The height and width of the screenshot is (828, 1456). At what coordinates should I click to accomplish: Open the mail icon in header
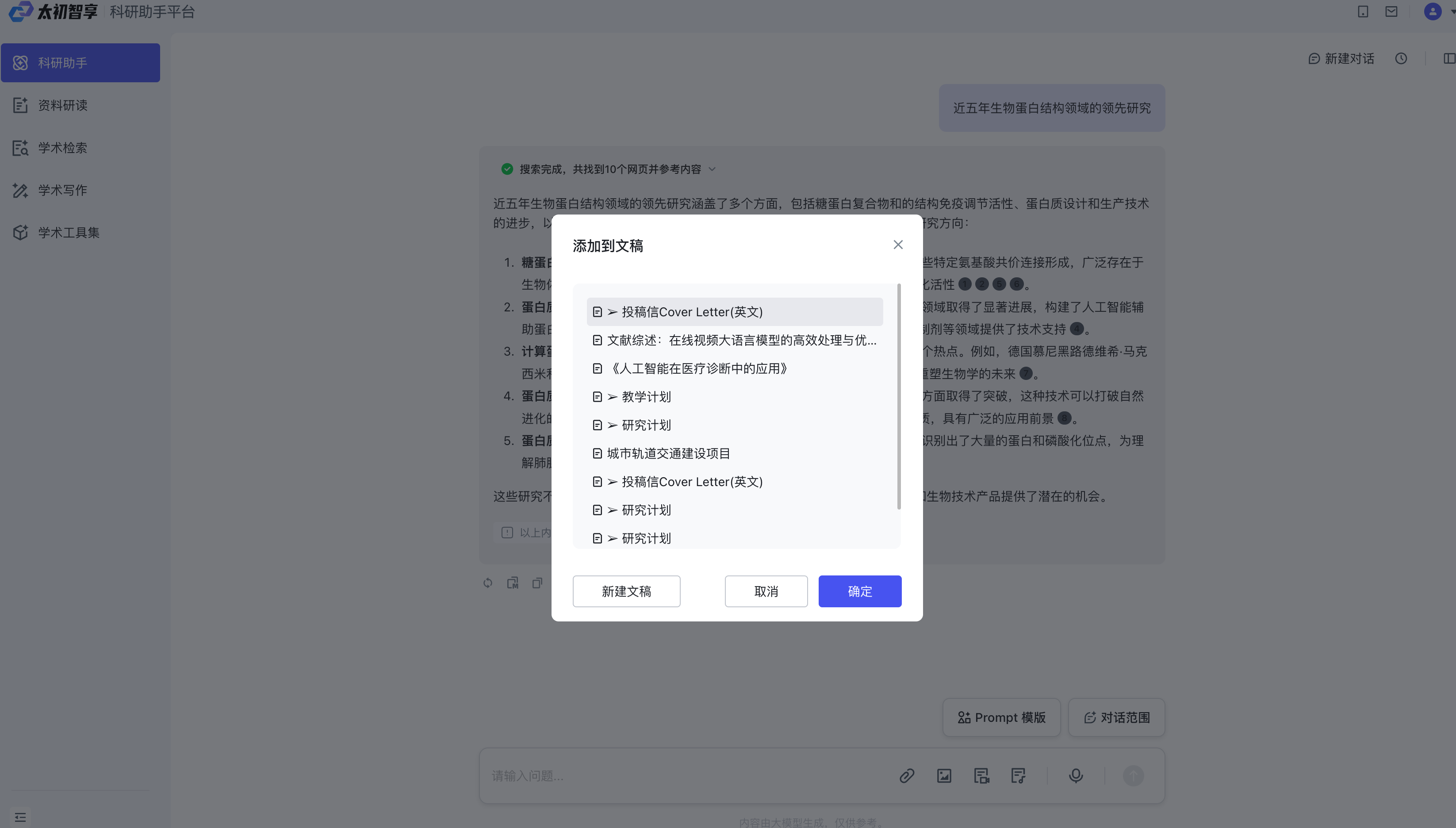coord(1391,11)
